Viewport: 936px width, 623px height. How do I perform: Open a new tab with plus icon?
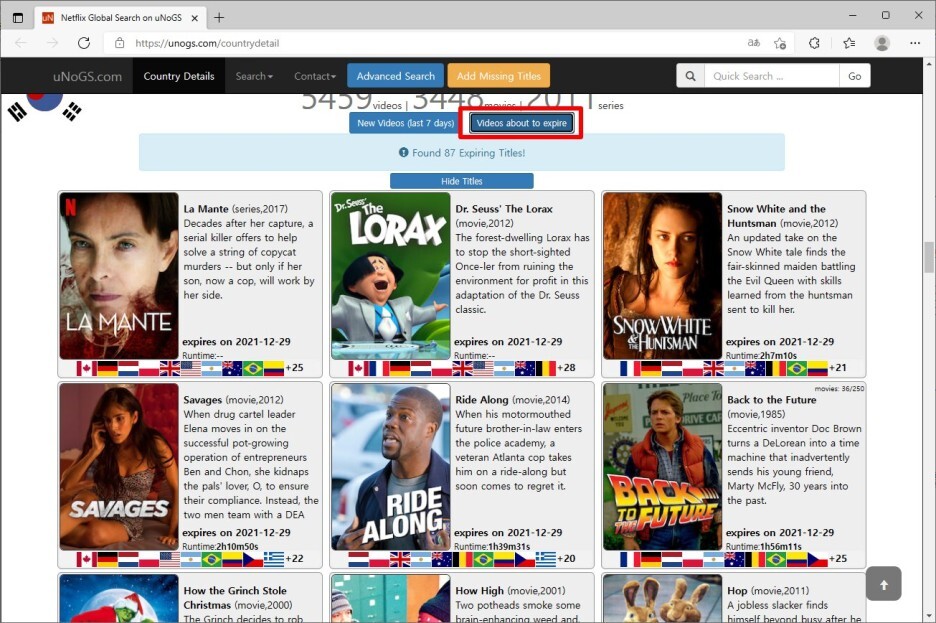219,18
